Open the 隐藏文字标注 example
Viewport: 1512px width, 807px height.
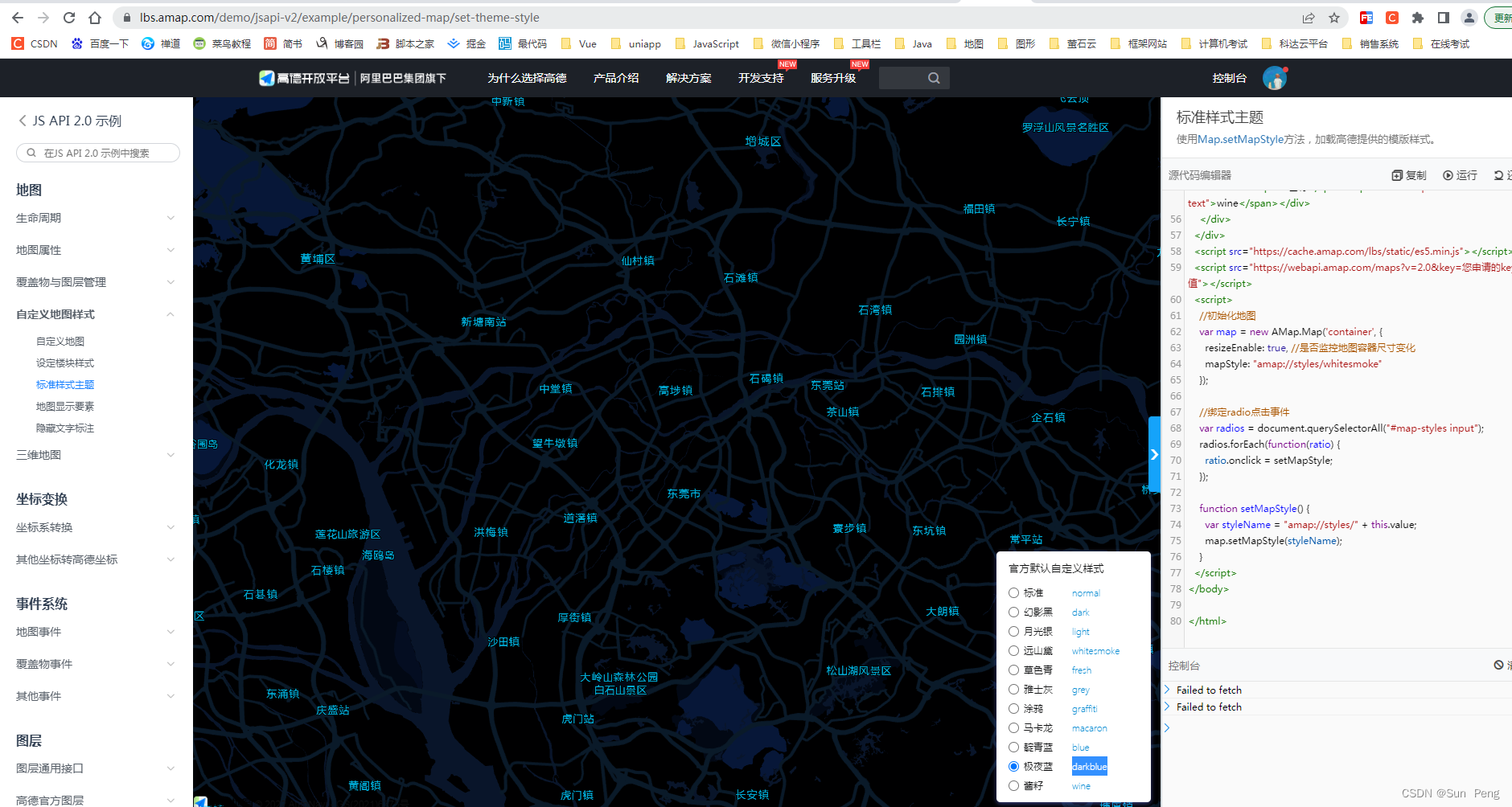coord(65,428)
